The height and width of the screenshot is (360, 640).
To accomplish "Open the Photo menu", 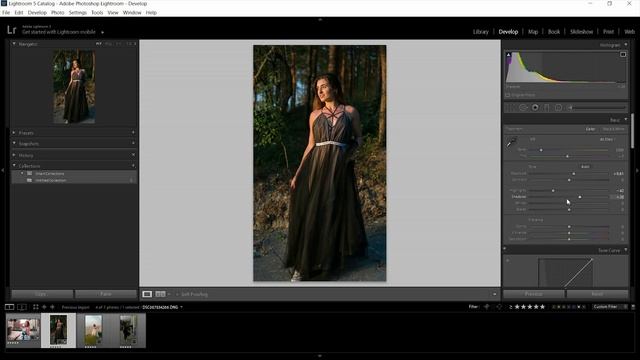I will point(58,13).
